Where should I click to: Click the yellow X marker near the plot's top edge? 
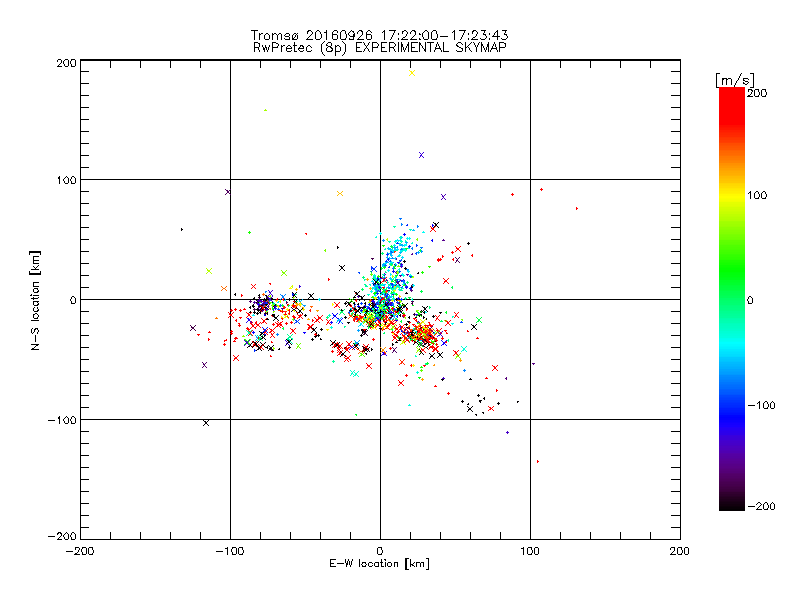pos(412,73)
